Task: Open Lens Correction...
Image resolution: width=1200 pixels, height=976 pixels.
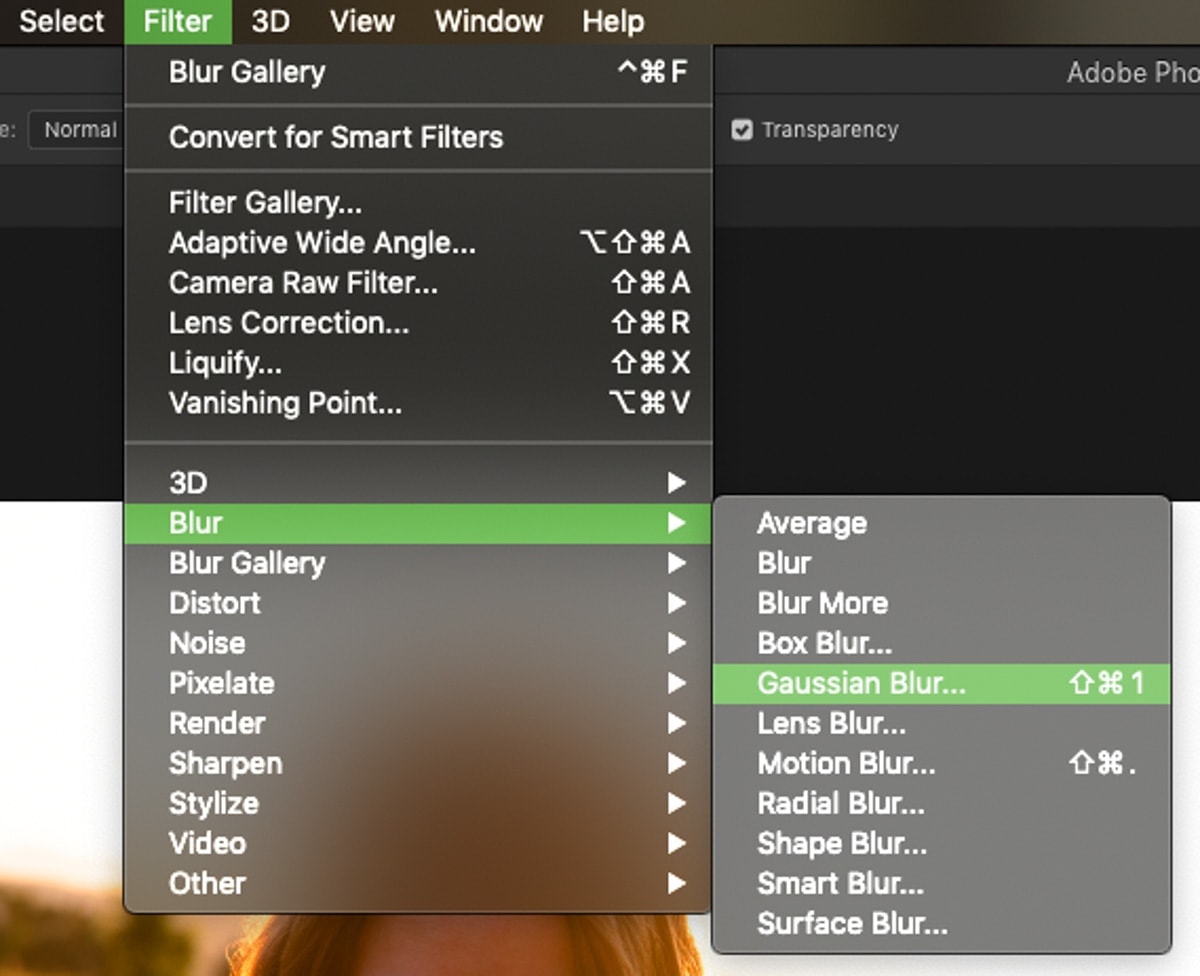Action: coord(418,323)
